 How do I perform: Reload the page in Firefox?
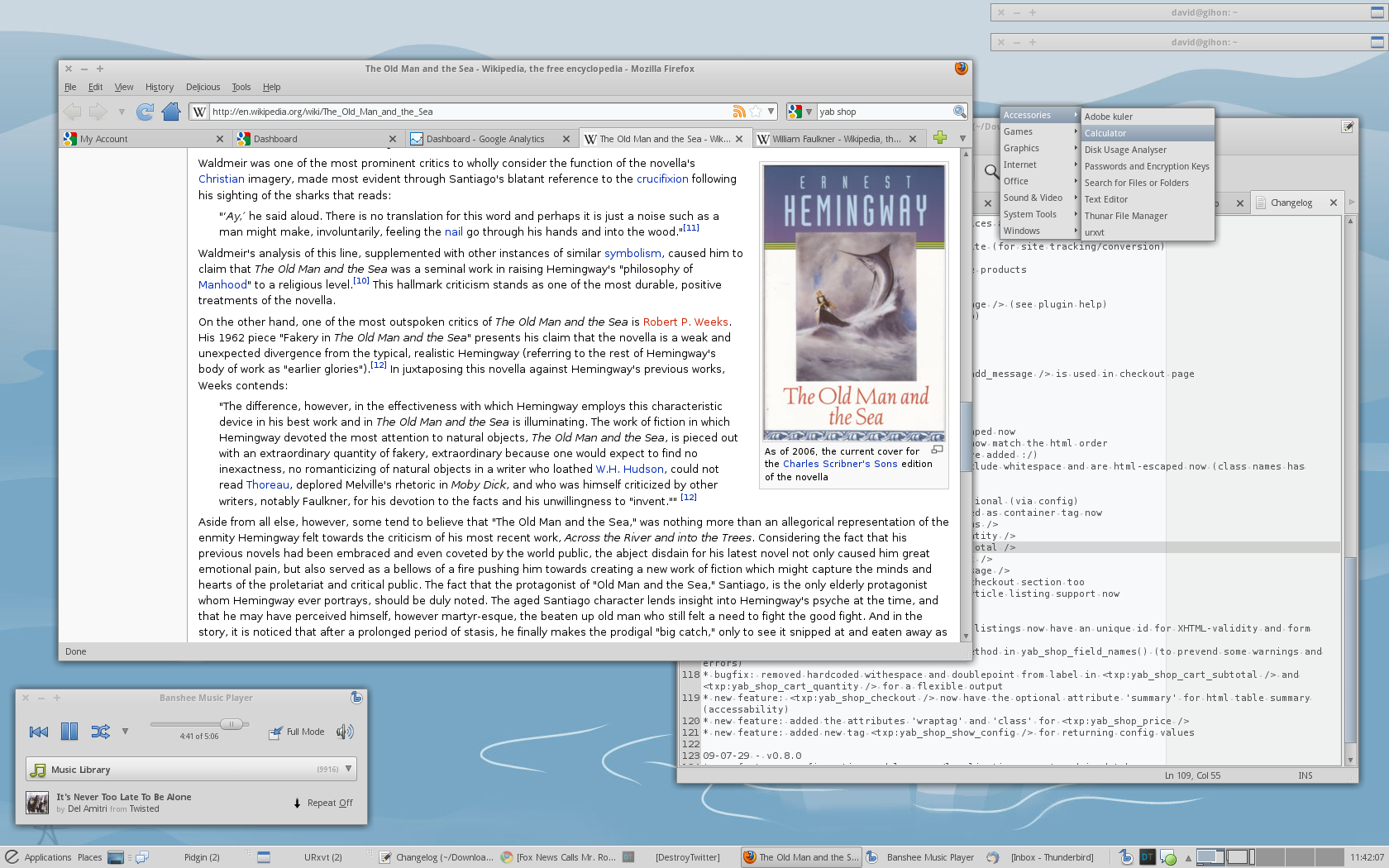[145, 112]
